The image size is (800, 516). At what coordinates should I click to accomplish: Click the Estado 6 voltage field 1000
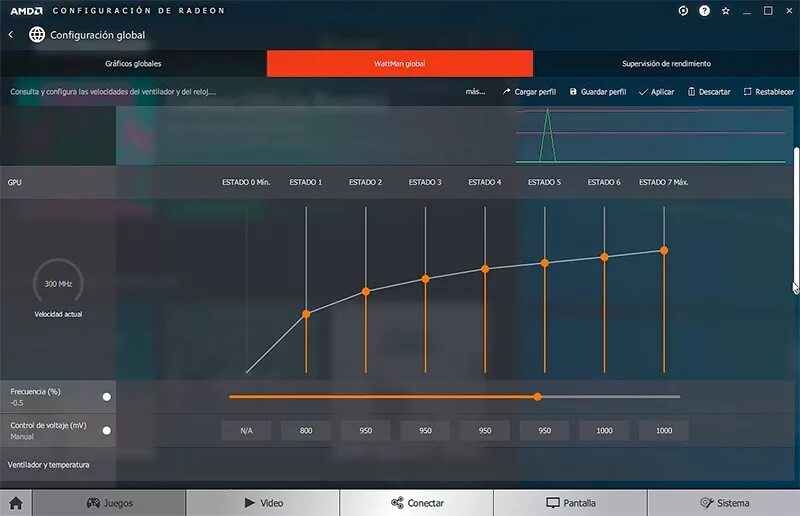tap(604, 431)
